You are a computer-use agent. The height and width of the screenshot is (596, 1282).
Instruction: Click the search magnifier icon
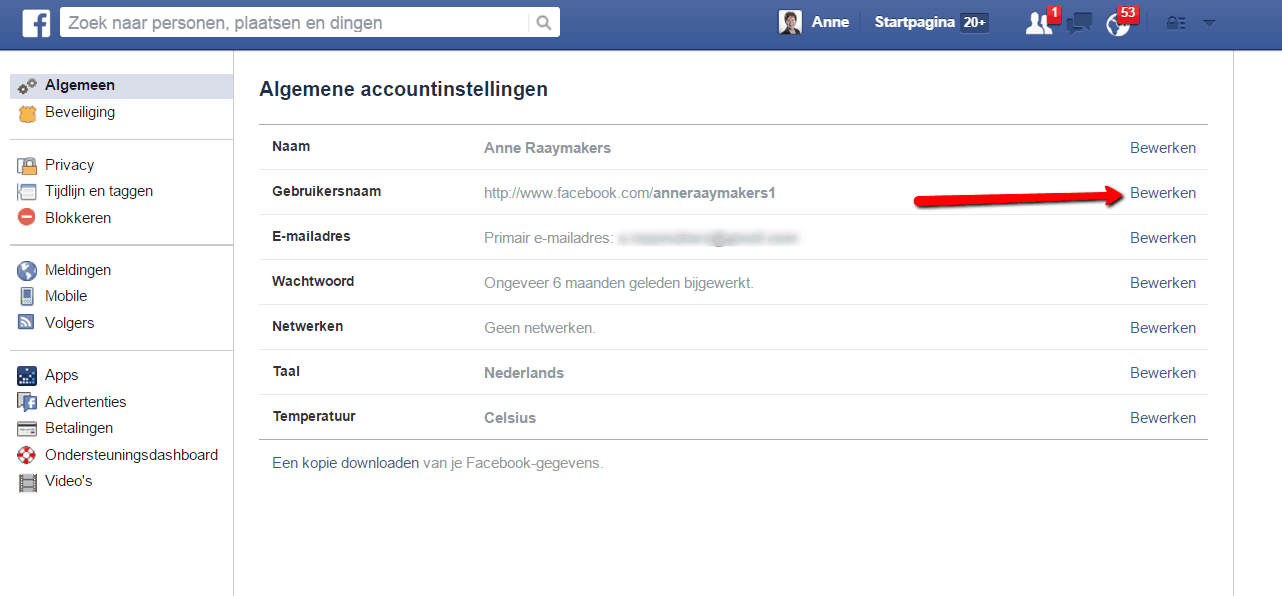coord(543,23)
